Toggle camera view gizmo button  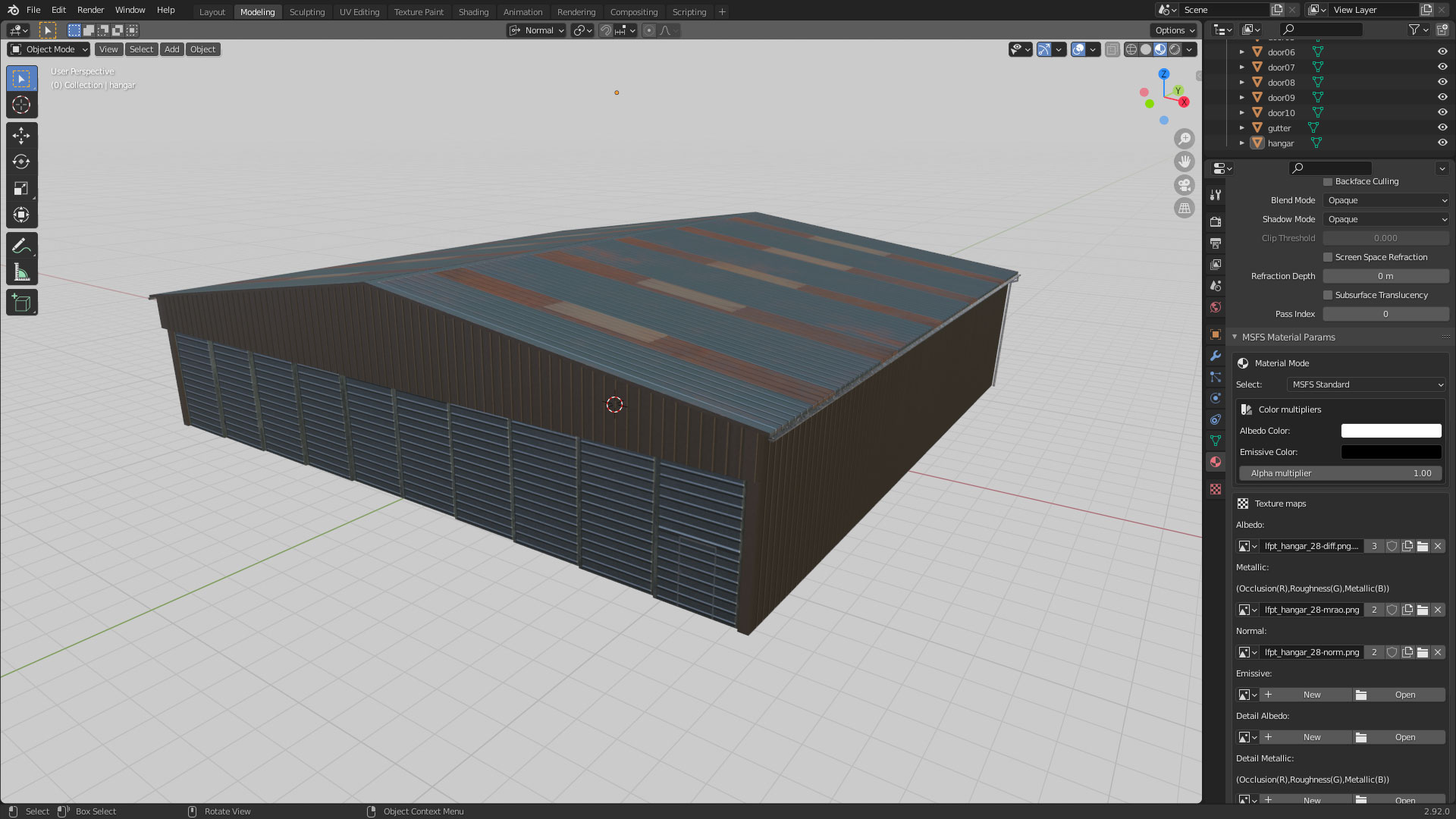(1184, 185)
